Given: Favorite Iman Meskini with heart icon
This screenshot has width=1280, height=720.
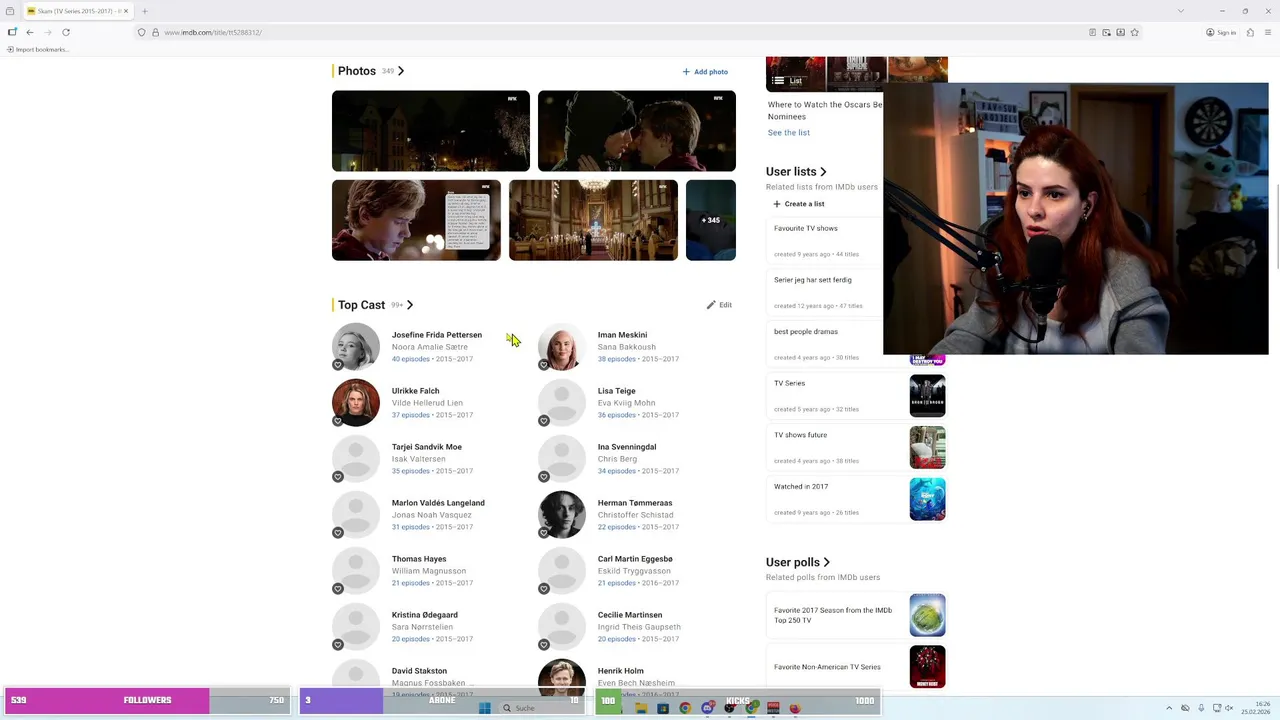Looking at the screenshot, I should click(x=544, y=365).
